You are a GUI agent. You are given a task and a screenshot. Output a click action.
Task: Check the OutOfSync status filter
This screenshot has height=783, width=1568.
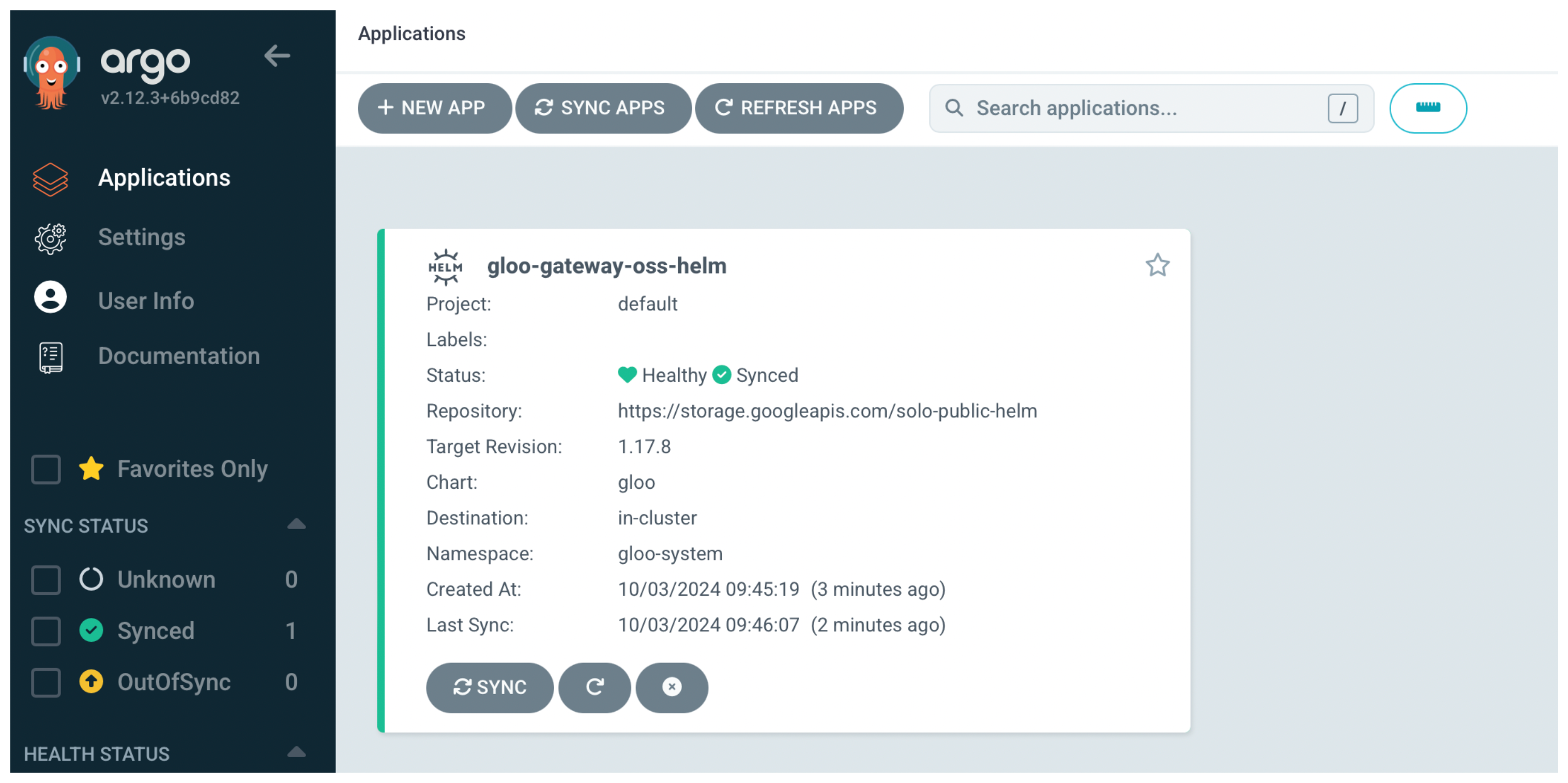coord(45,682)
